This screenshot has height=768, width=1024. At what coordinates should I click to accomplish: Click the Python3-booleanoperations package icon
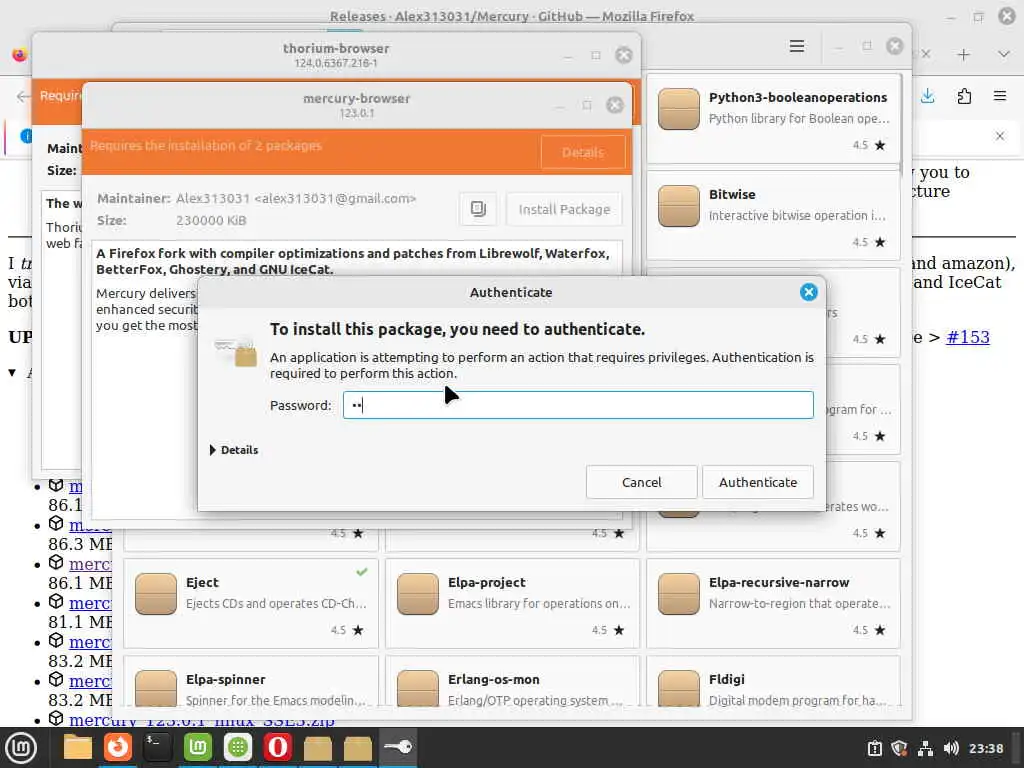point(679,109)
